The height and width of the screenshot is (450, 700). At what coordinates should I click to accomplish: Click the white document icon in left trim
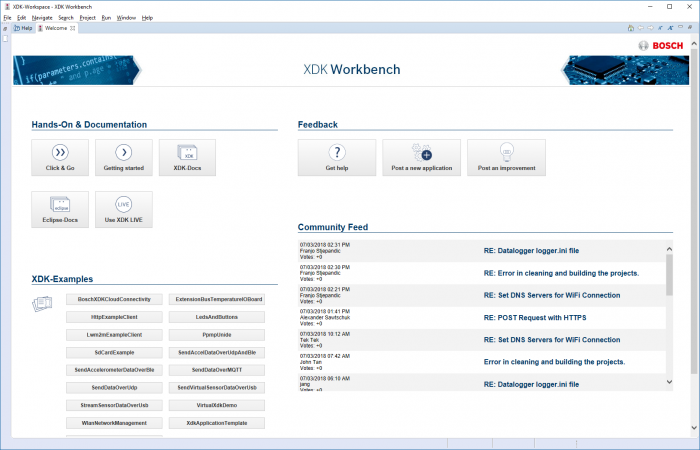[x=5, y=38]
